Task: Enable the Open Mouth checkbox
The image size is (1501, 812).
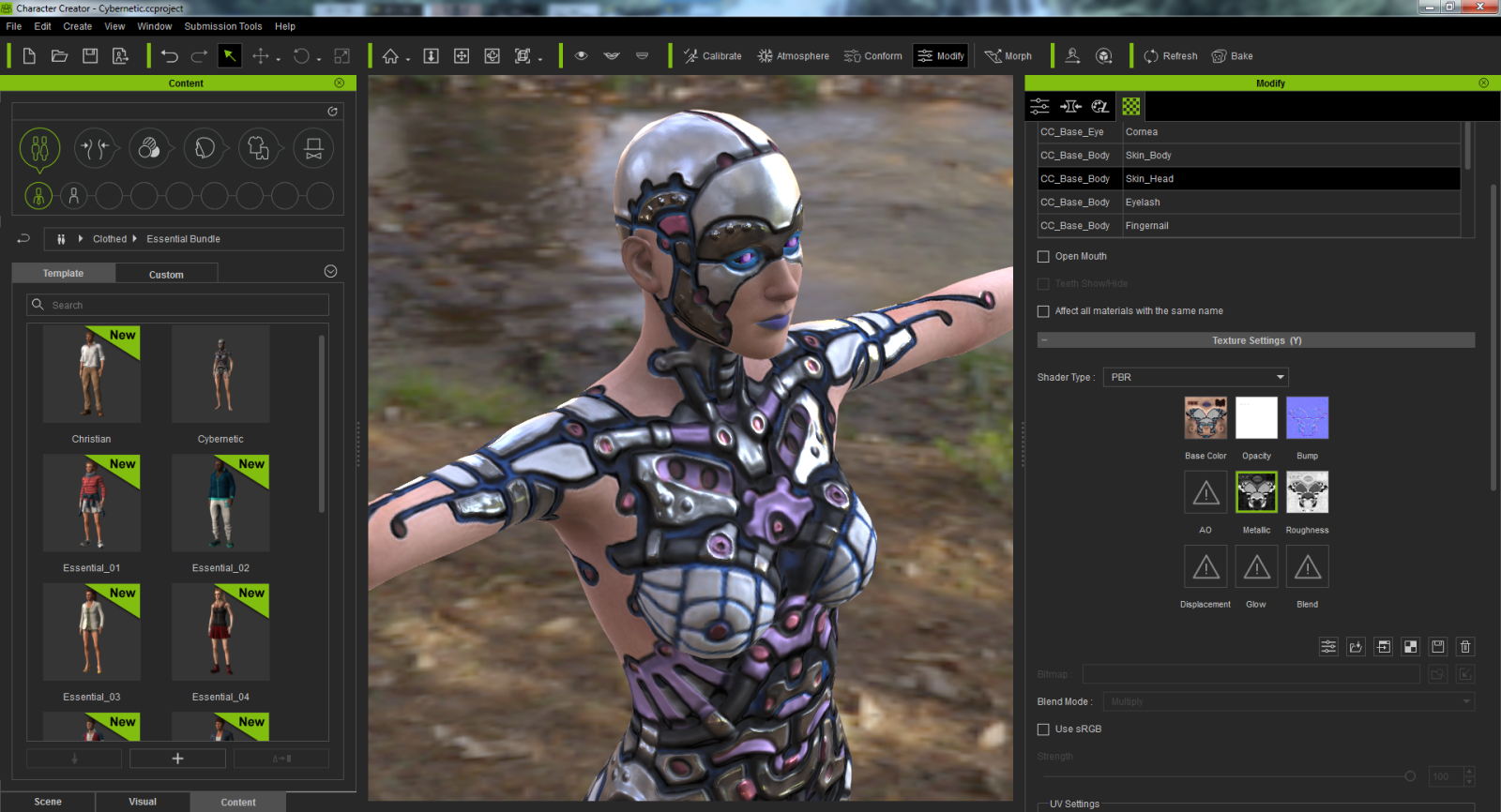Action: (x=1043, y=257)
